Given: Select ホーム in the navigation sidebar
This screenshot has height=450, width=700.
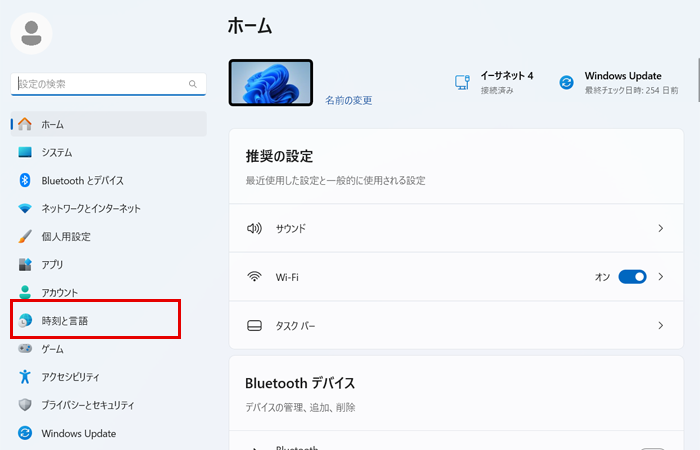Looking at the screenshot, I should pyautogui.click(x=108, y=124).
